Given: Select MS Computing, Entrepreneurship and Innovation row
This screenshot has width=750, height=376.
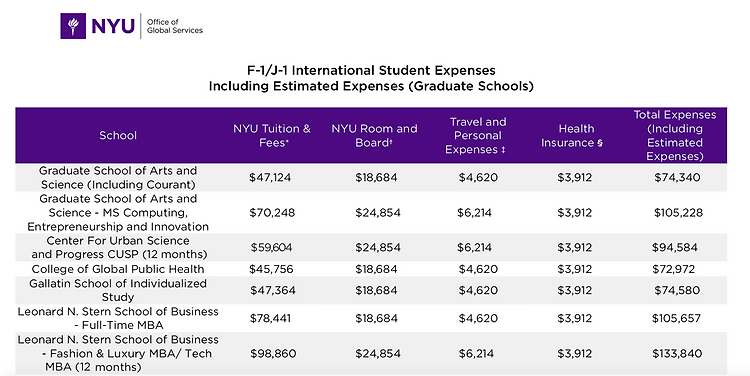Looking at the screenshot, I should click(371, 212).
